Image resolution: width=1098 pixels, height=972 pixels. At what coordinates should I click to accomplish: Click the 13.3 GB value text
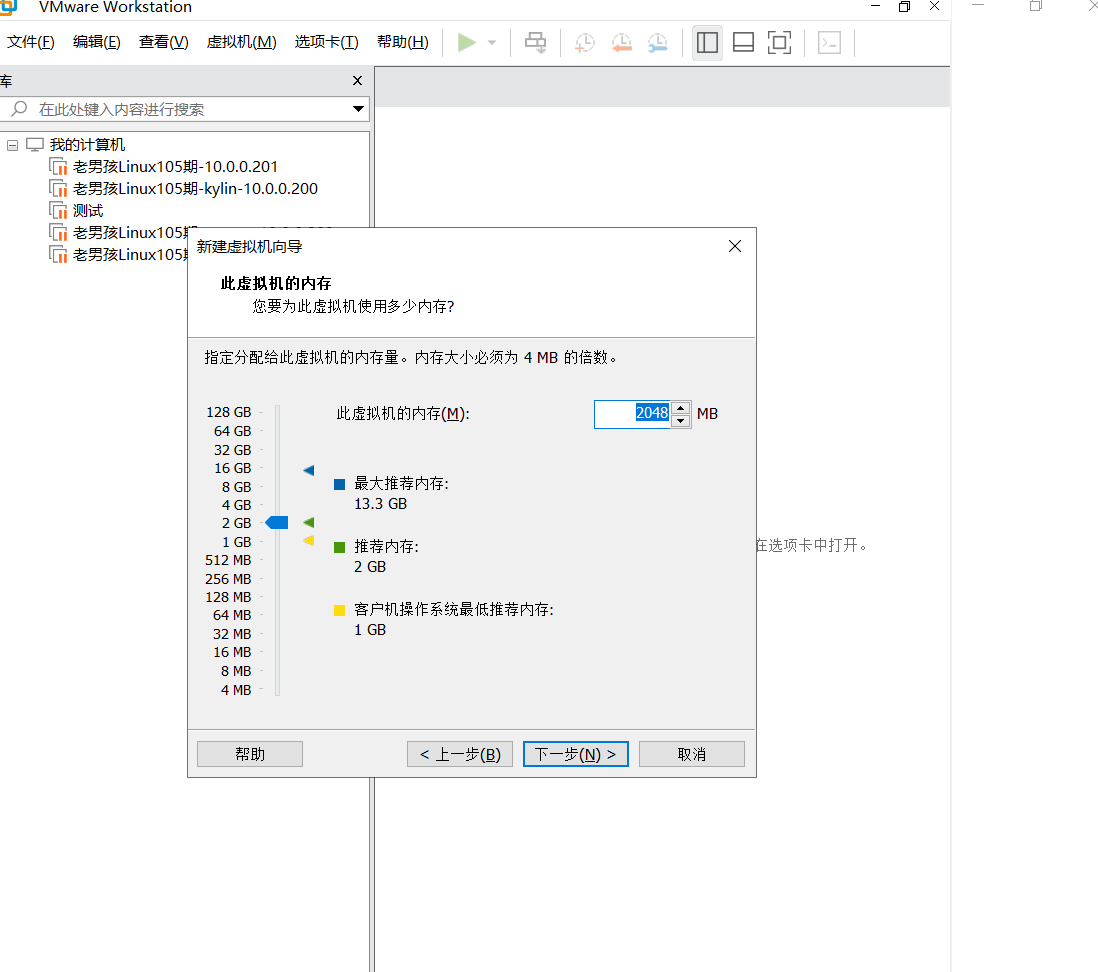pos(380,504)
